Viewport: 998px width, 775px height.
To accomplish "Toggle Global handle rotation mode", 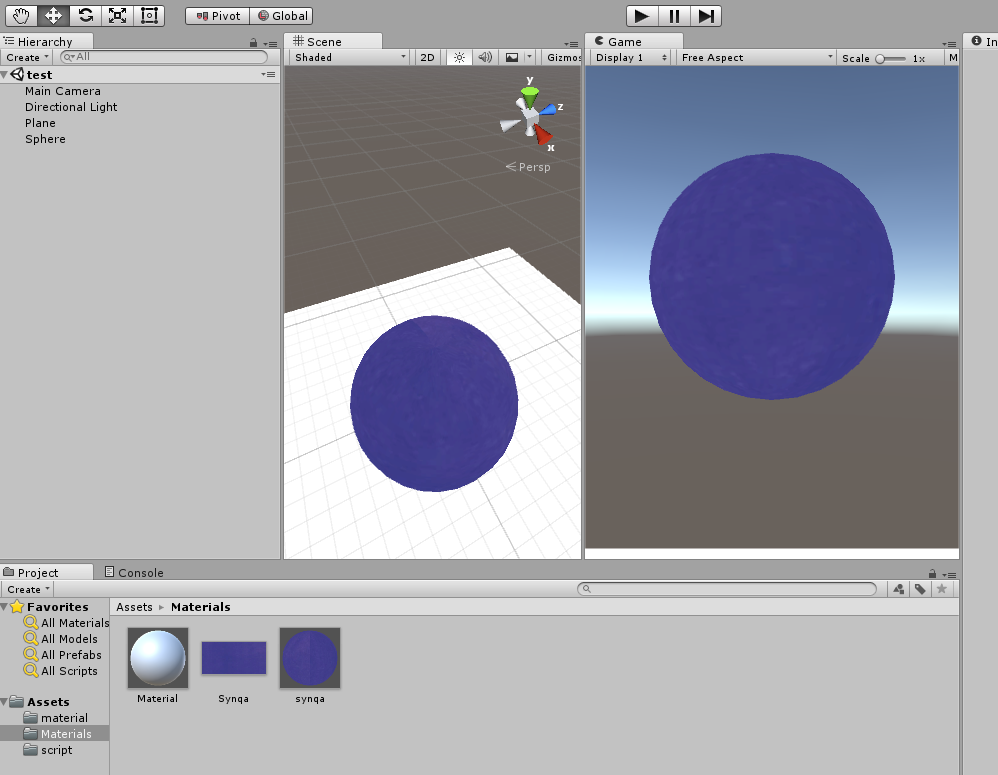I will [281, 16].
